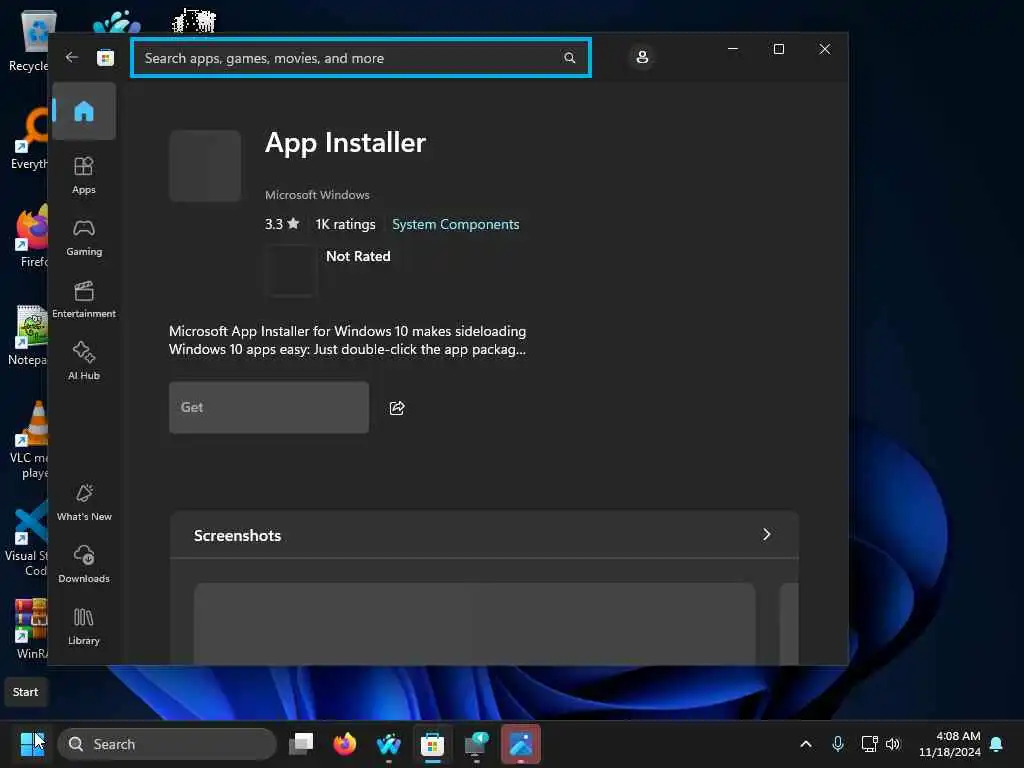
Task: Go back with the Store back arrow
Action: (x=72, y=57)
